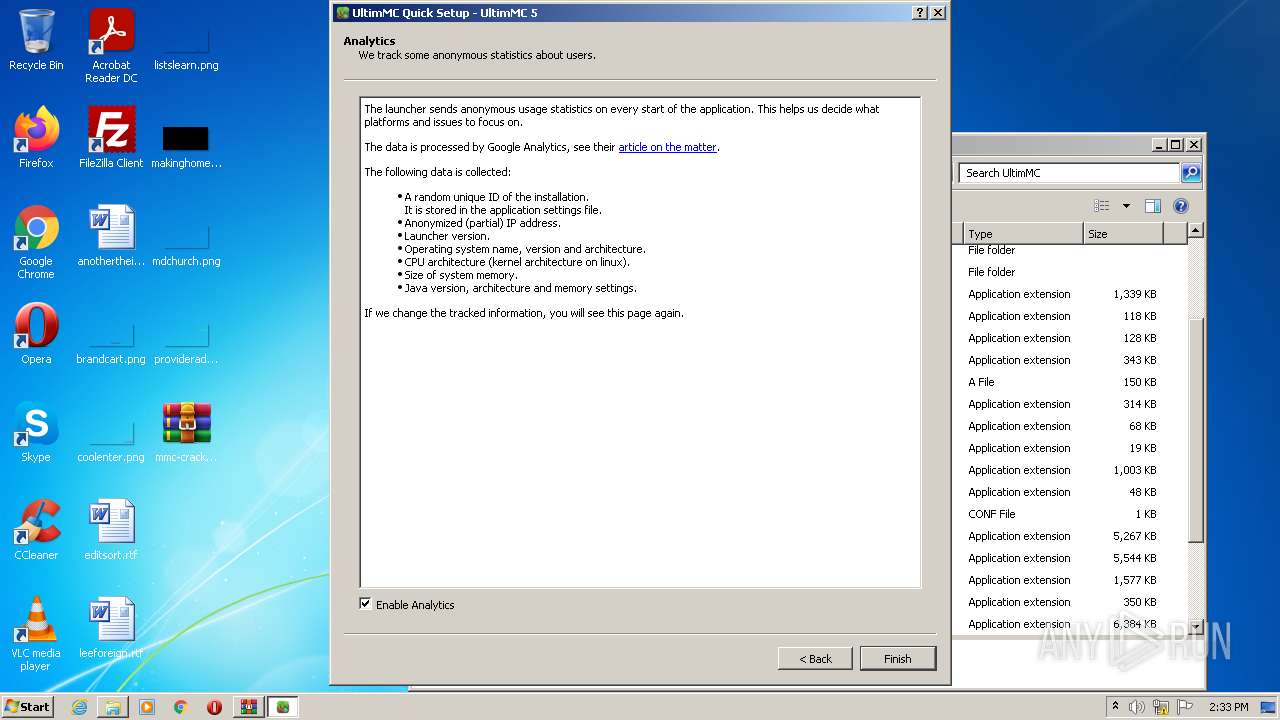1280x720 pixels.
Task: Open Windows Explorer taskbar button
Action: click(x=113, y=707)
